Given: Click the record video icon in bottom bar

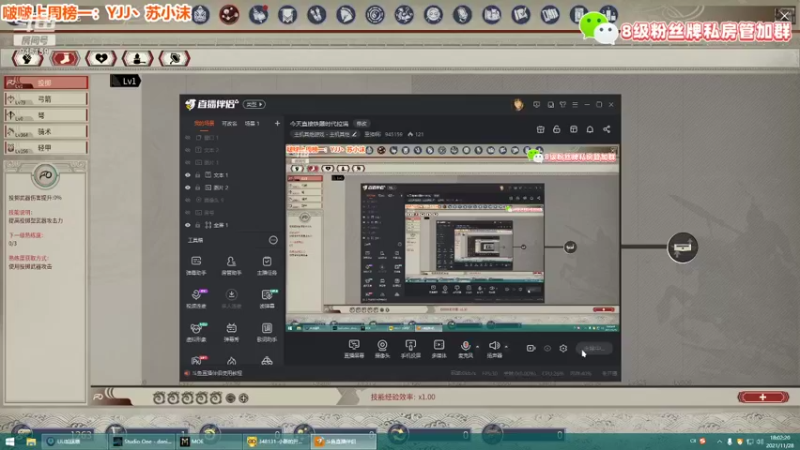Looking at the screenshot, I should point(531,348).
